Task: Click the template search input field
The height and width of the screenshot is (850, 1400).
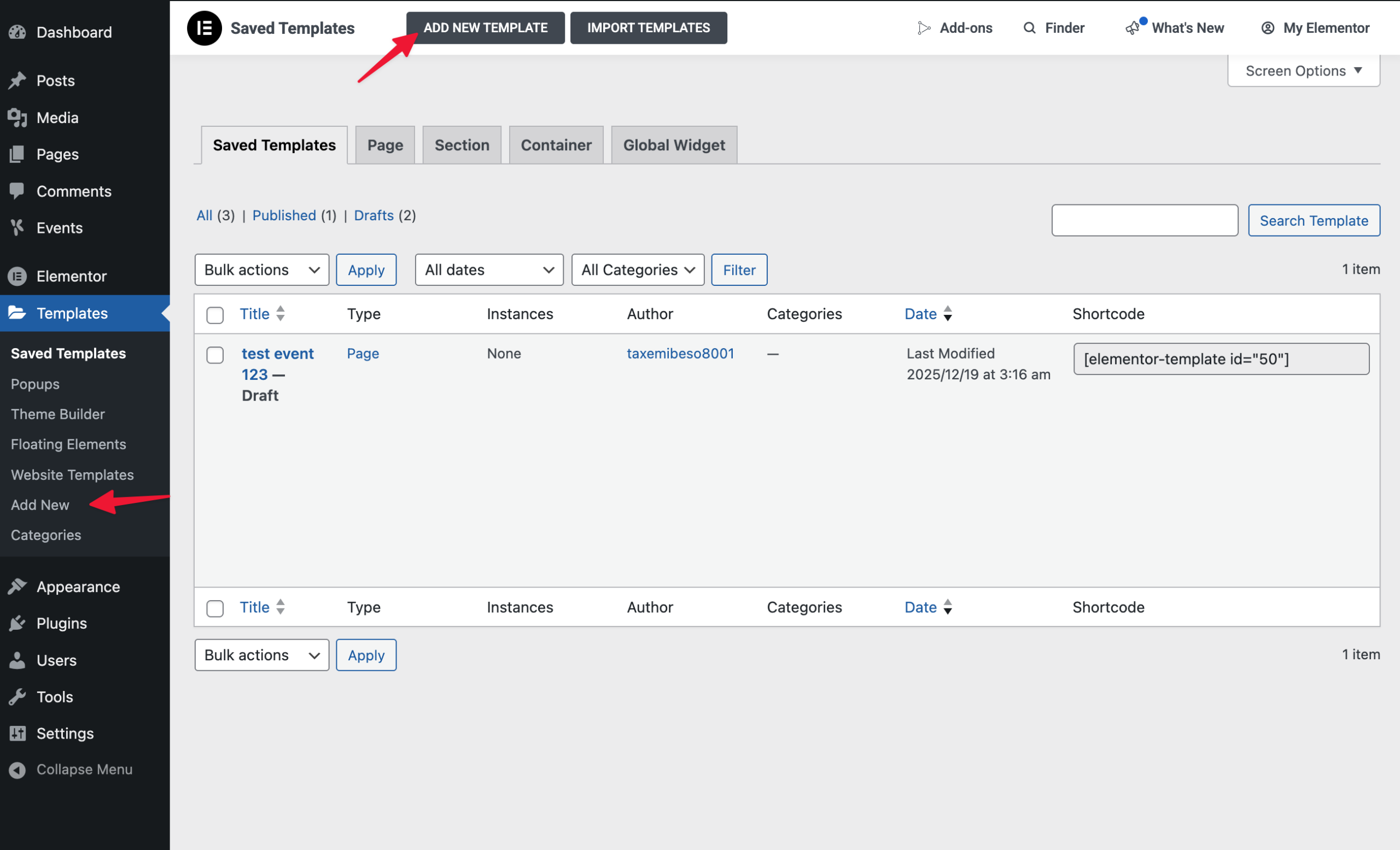Action: [1144, 220]
